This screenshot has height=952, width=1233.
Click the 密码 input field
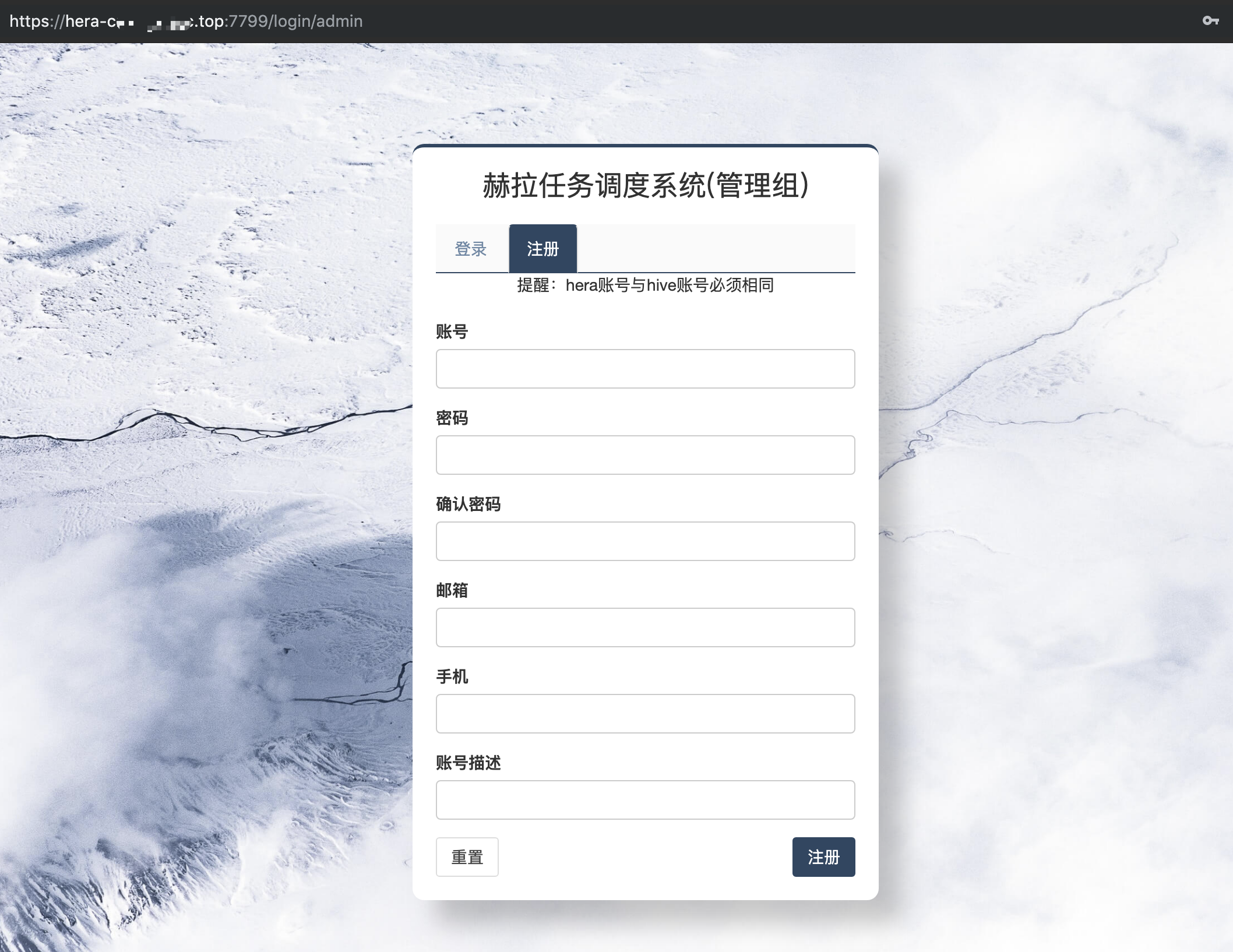645,455
